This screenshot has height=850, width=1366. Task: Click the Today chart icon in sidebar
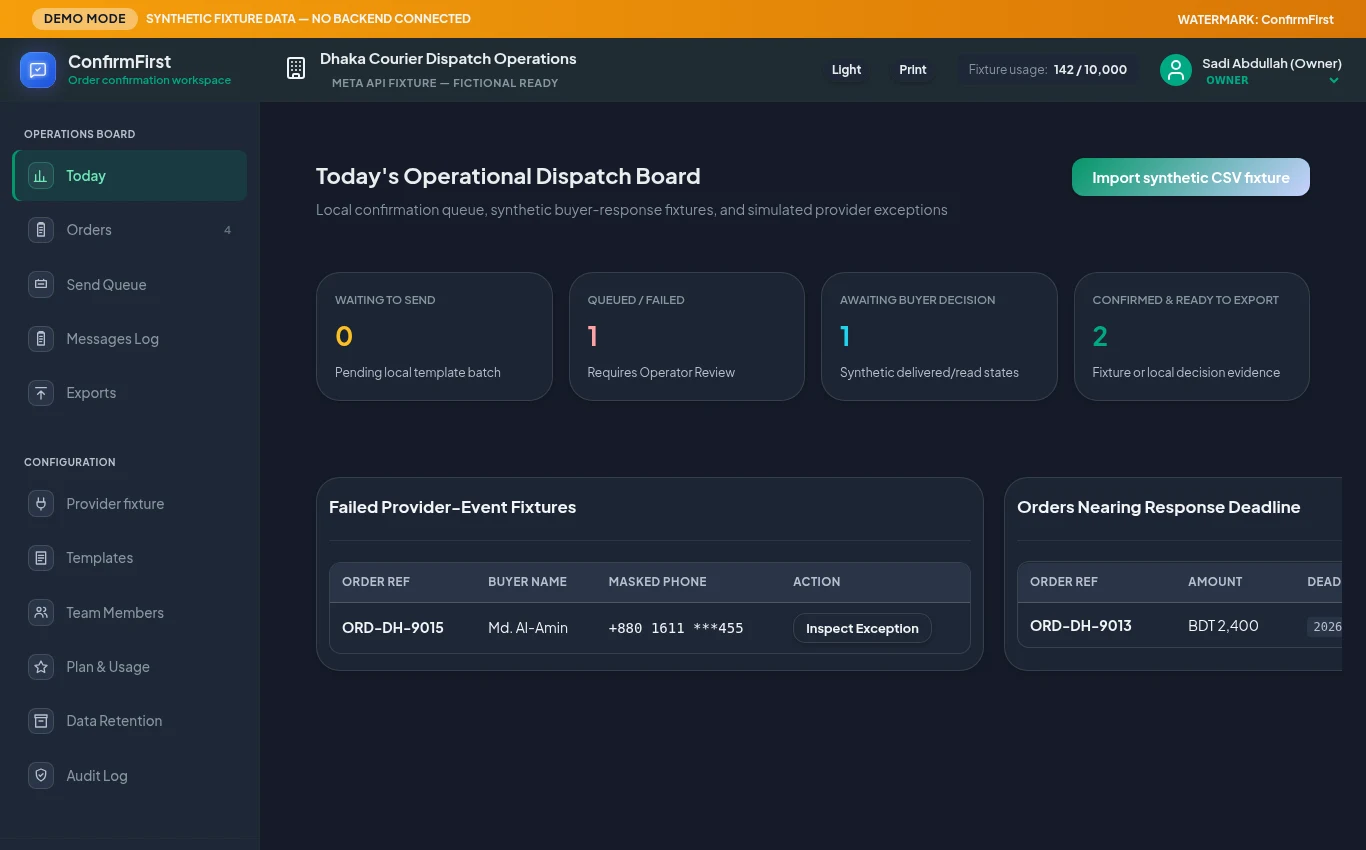[41, 176]
